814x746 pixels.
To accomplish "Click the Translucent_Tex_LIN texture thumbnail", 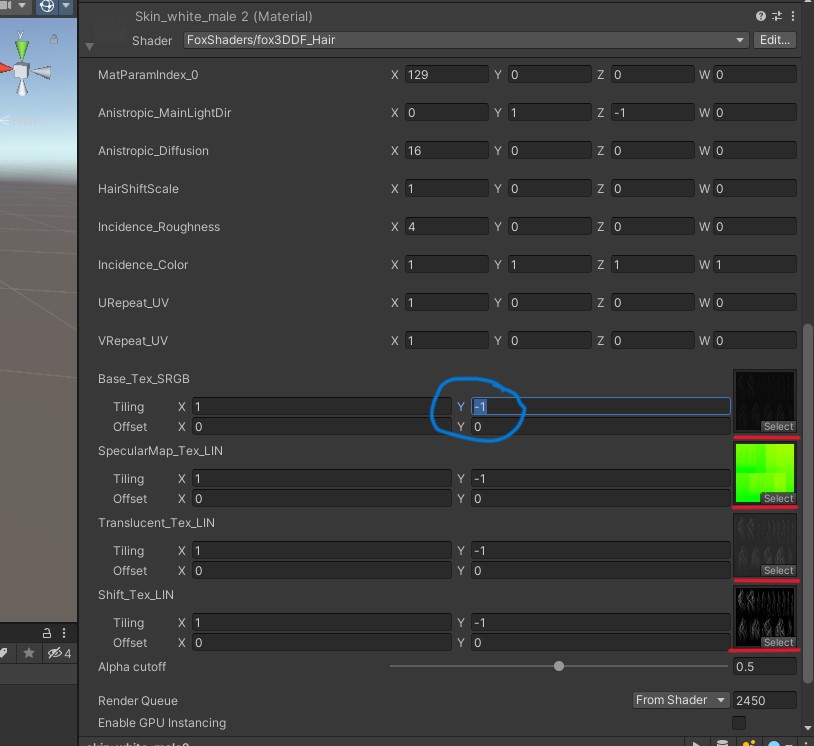I will coord(765,544).
